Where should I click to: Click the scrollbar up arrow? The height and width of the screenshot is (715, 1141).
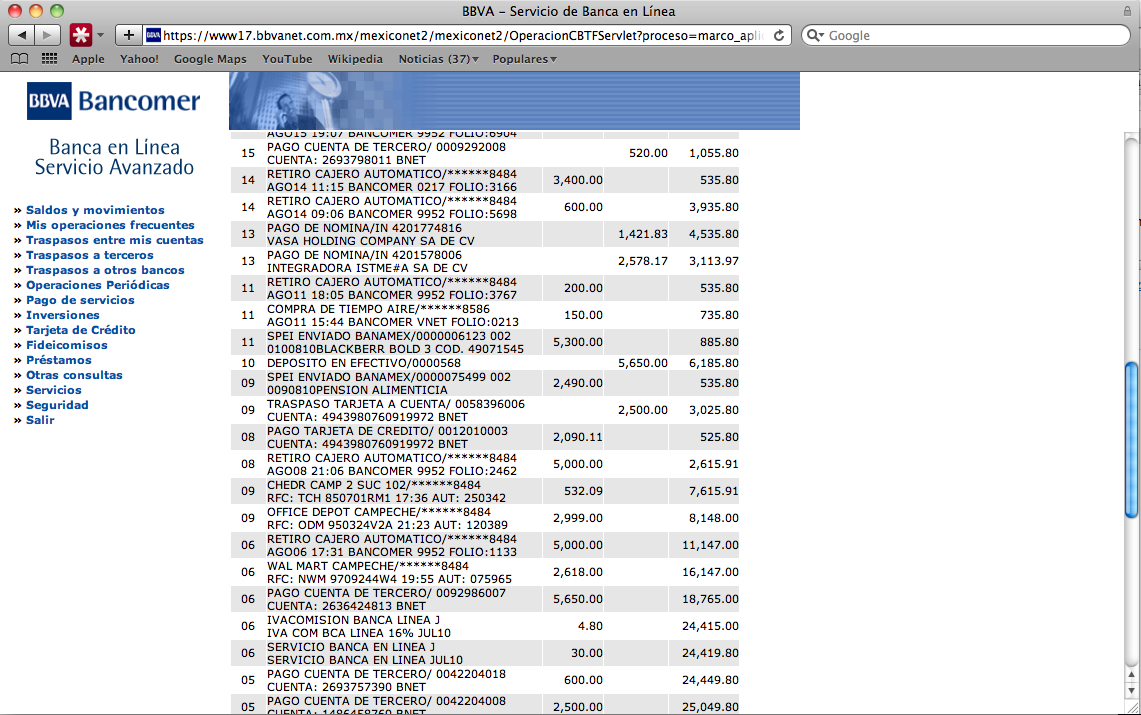pos(1132,676)
